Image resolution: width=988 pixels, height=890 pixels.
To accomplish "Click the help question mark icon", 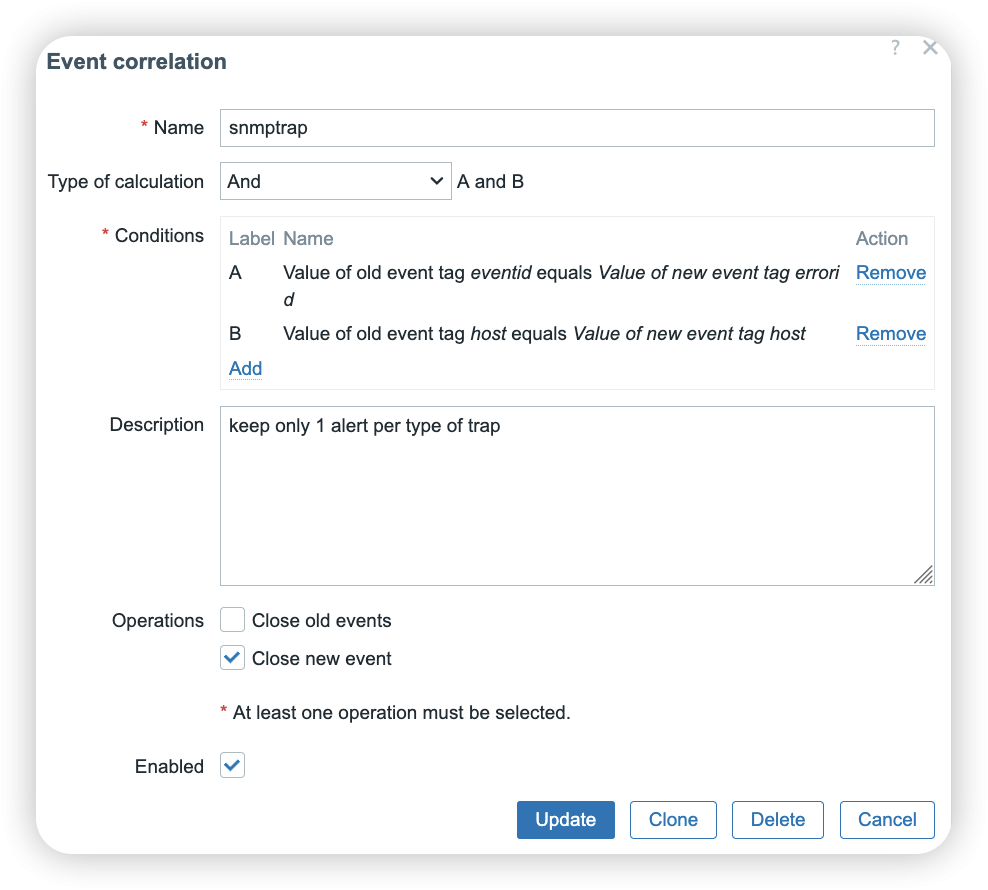I will (x=895, y=48).
